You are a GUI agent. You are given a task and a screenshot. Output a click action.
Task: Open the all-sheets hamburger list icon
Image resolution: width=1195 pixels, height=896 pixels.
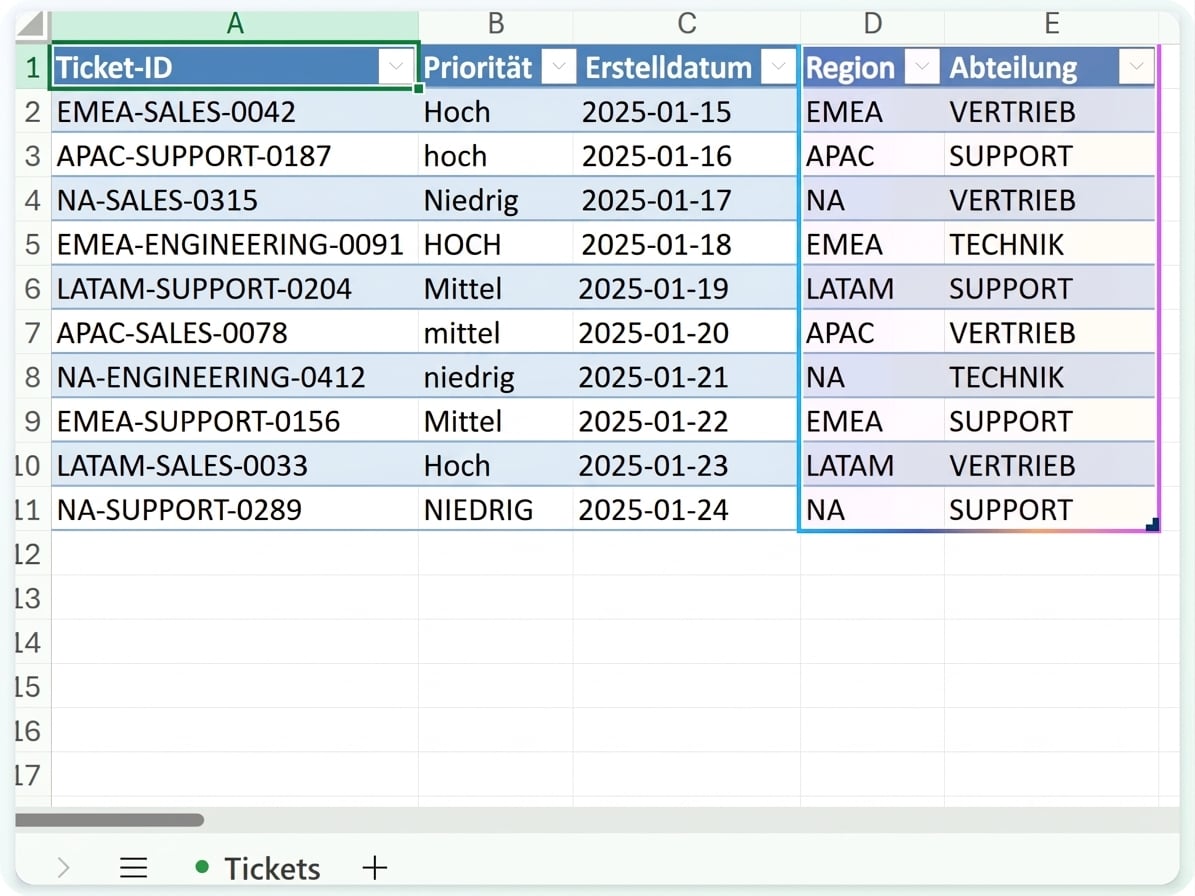click(x=133, y=867)
